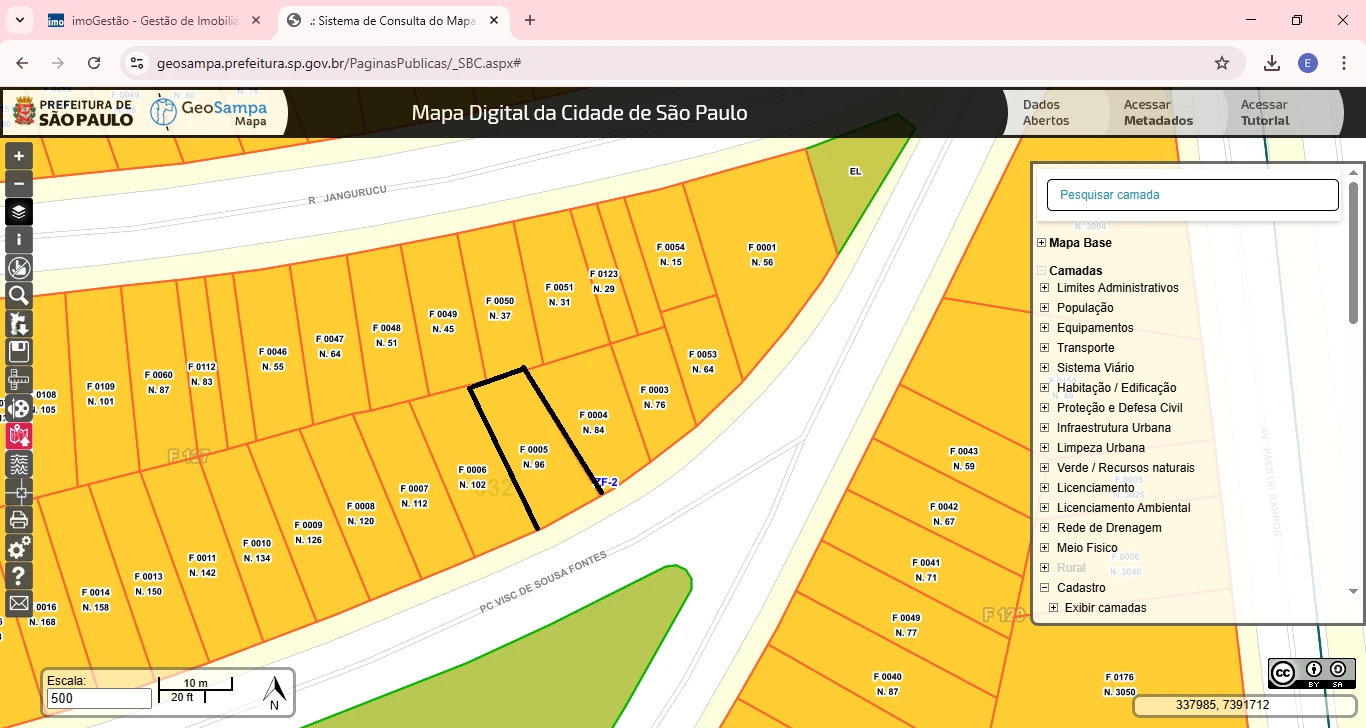
Task: Open the gears settings tool
Action: tap(19, 548)
